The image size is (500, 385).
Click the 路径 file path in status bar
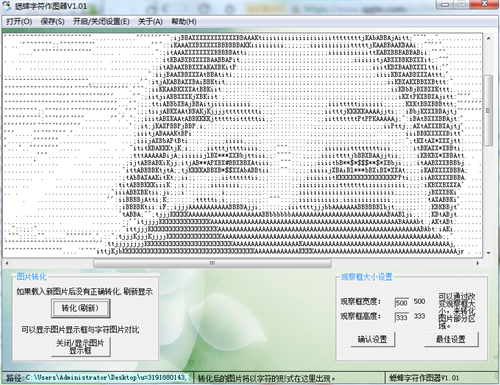point(97,378)
